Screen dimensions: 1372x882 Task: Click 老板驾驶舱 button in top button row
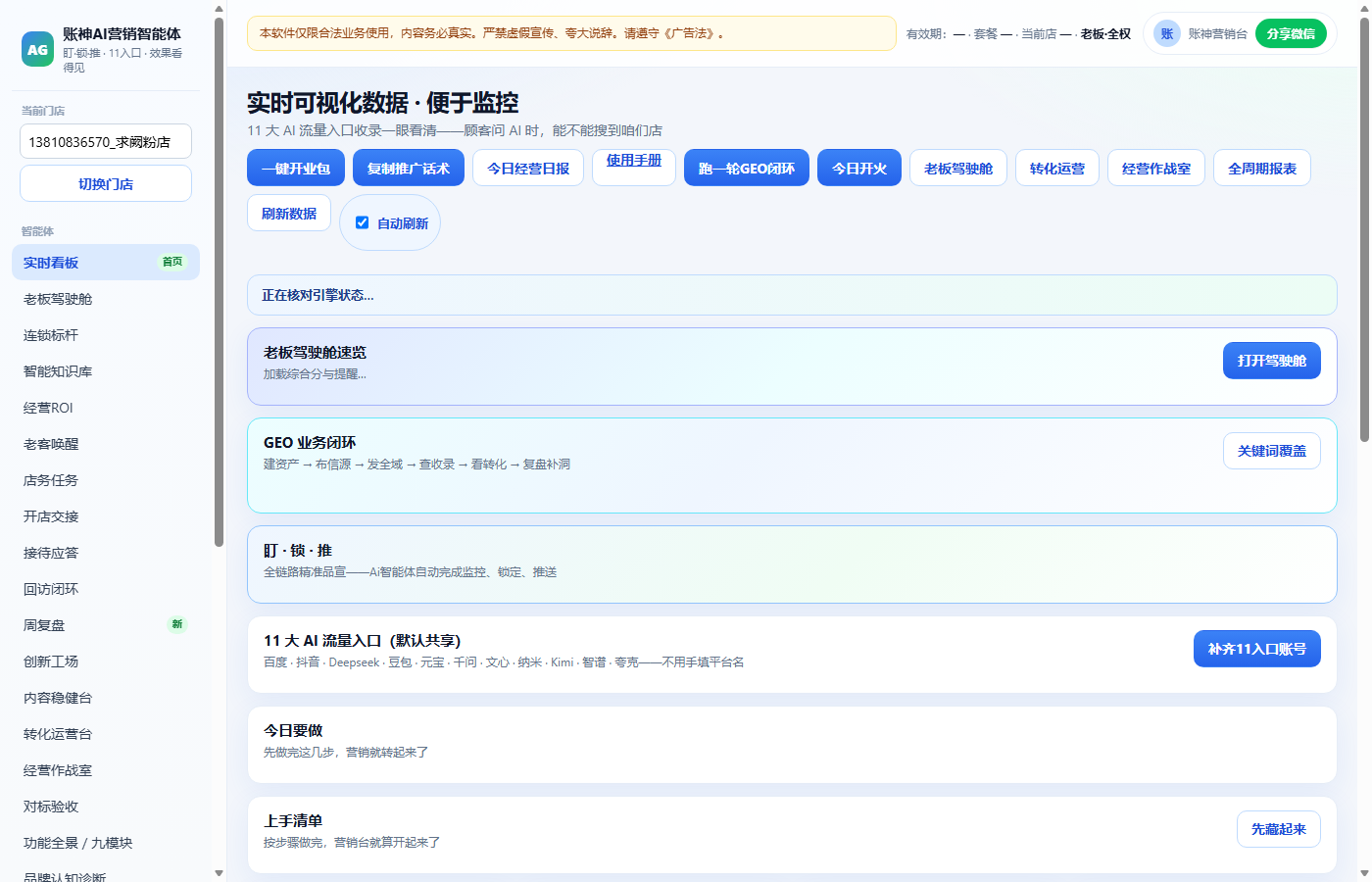tap(958, 168)
